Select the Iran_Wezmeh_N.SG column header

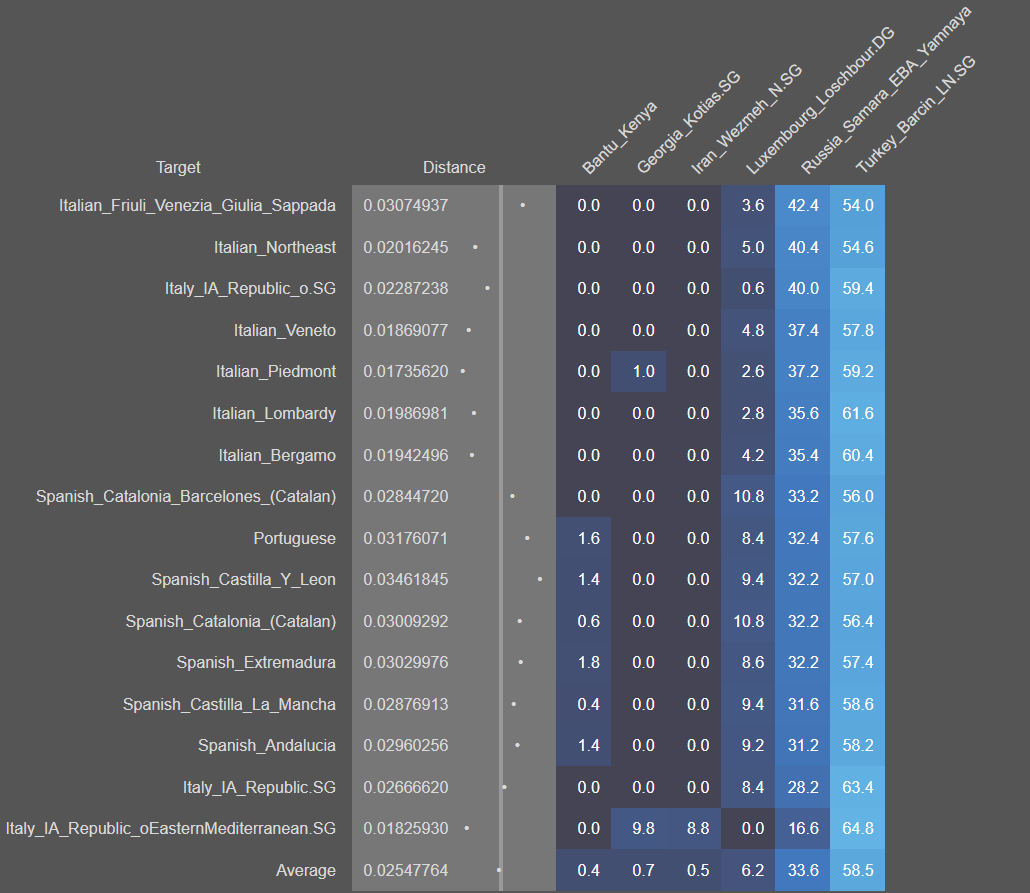746,119
